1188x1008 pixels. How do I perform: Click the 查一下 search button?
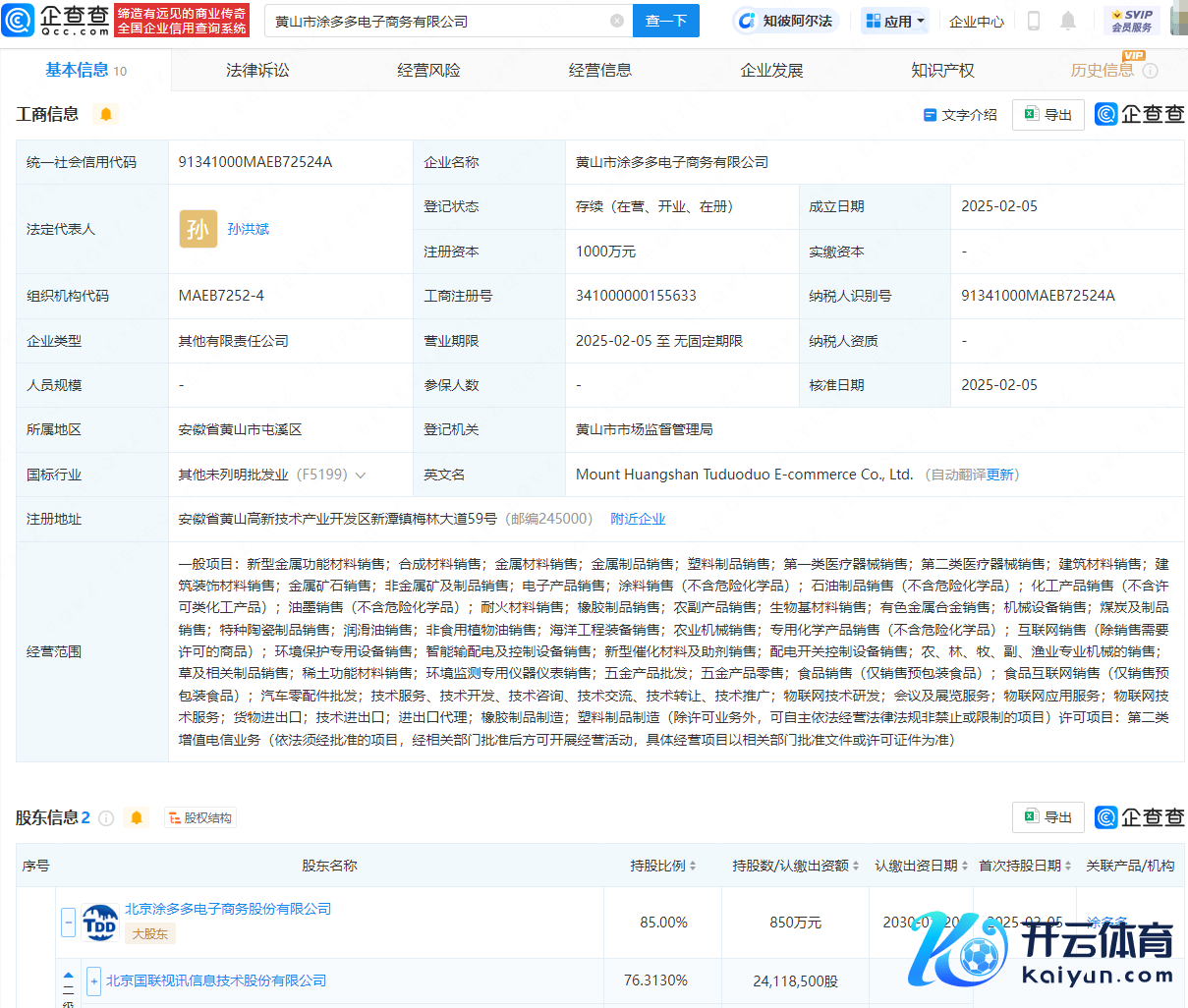665,21
